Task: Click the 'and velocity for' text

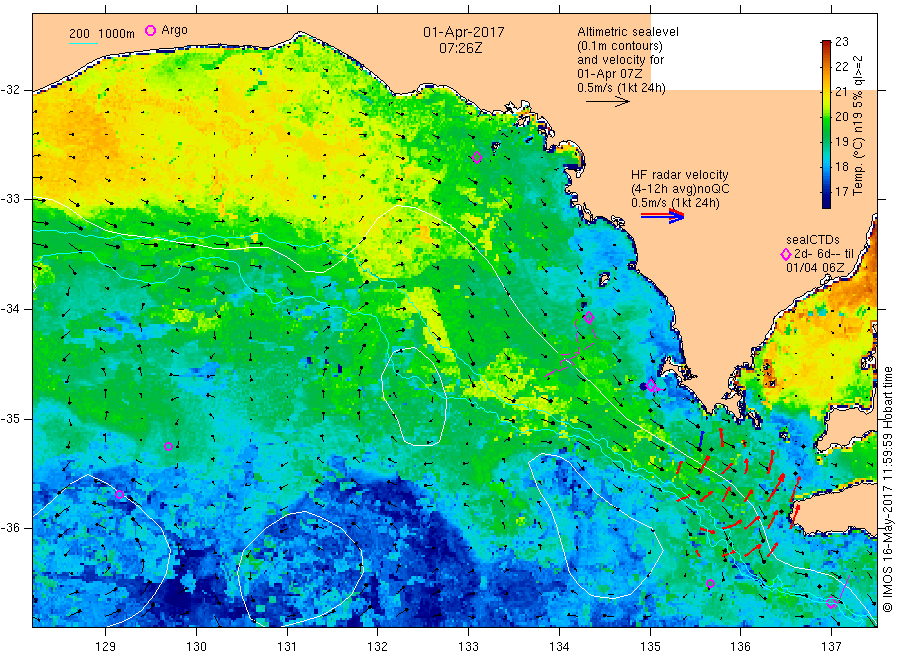Action: [x=620, y=60]
